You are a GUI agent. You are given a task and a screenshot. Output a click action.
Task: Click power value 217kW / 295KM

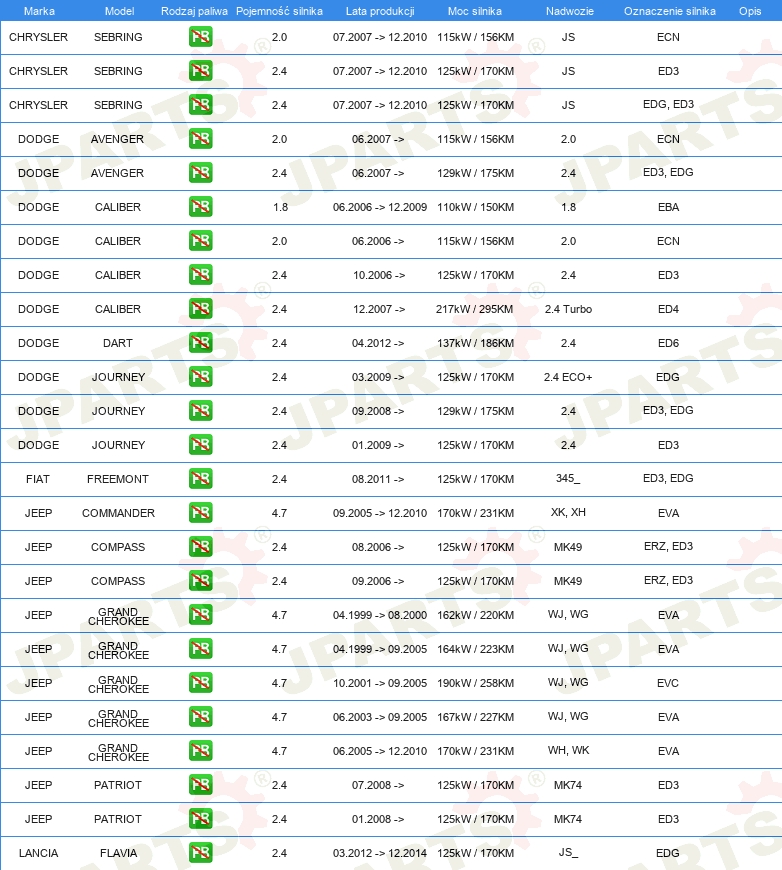[475, 309]
